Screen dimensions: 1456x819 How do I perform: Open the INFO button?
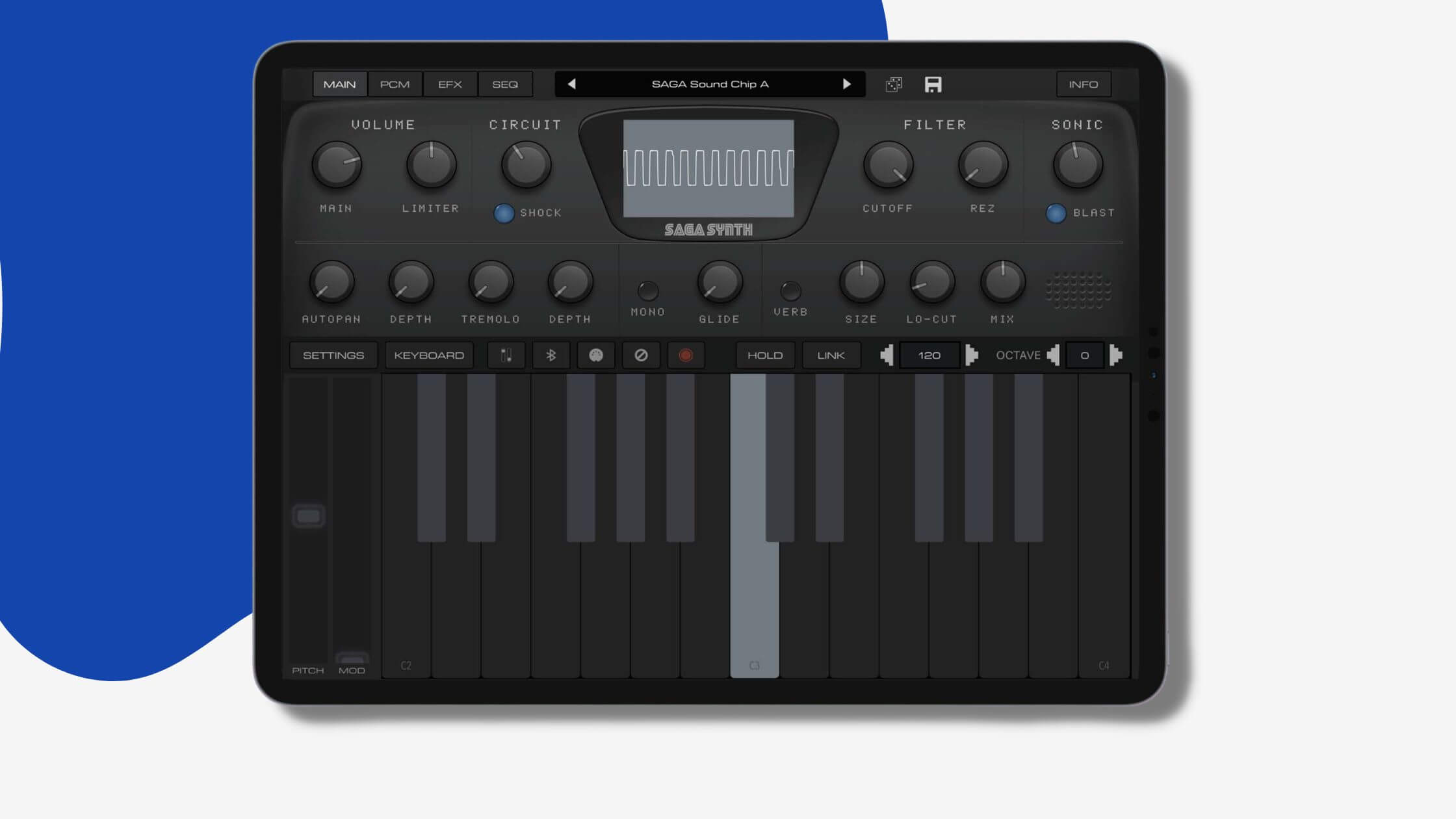coord(1084,84)
